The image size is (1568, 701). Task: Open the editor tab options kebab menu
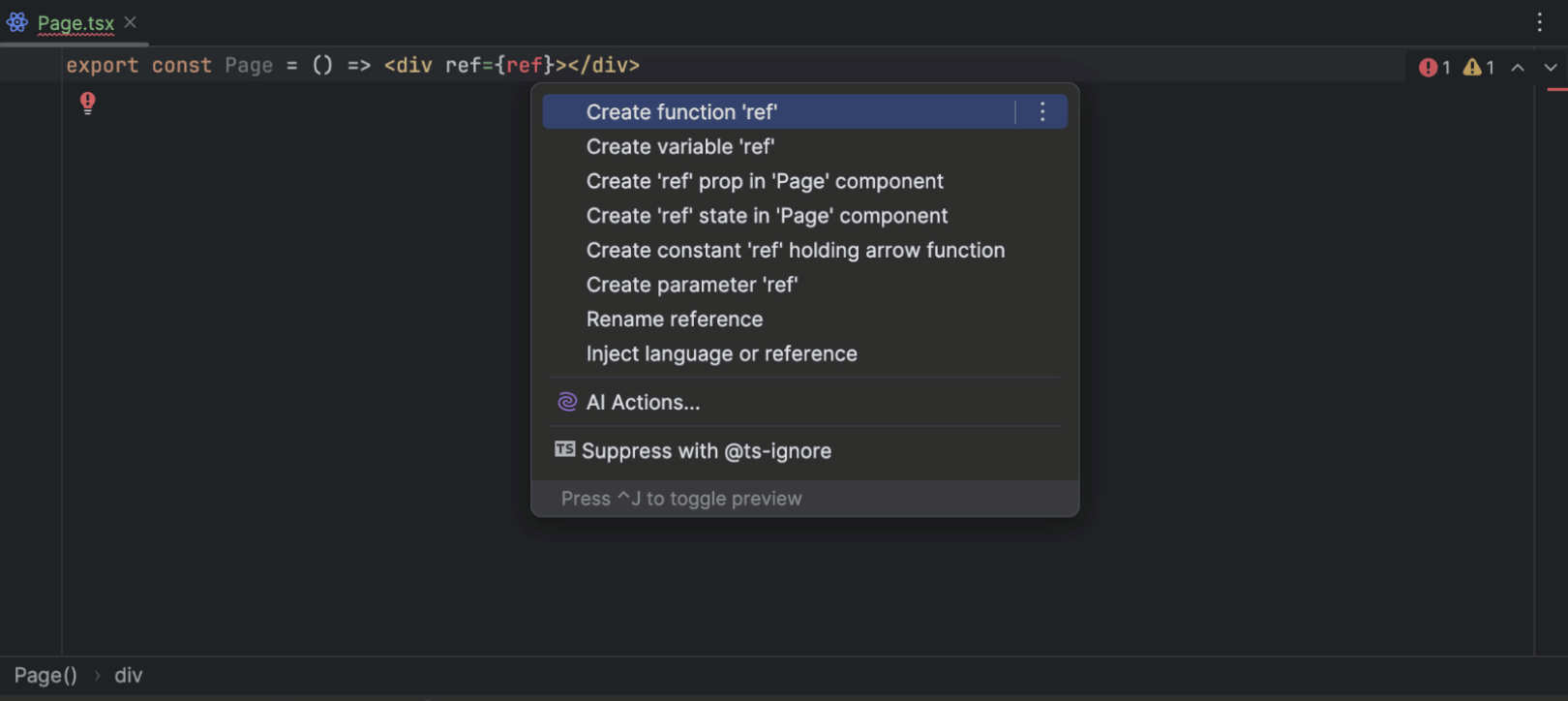point(1539,22)
